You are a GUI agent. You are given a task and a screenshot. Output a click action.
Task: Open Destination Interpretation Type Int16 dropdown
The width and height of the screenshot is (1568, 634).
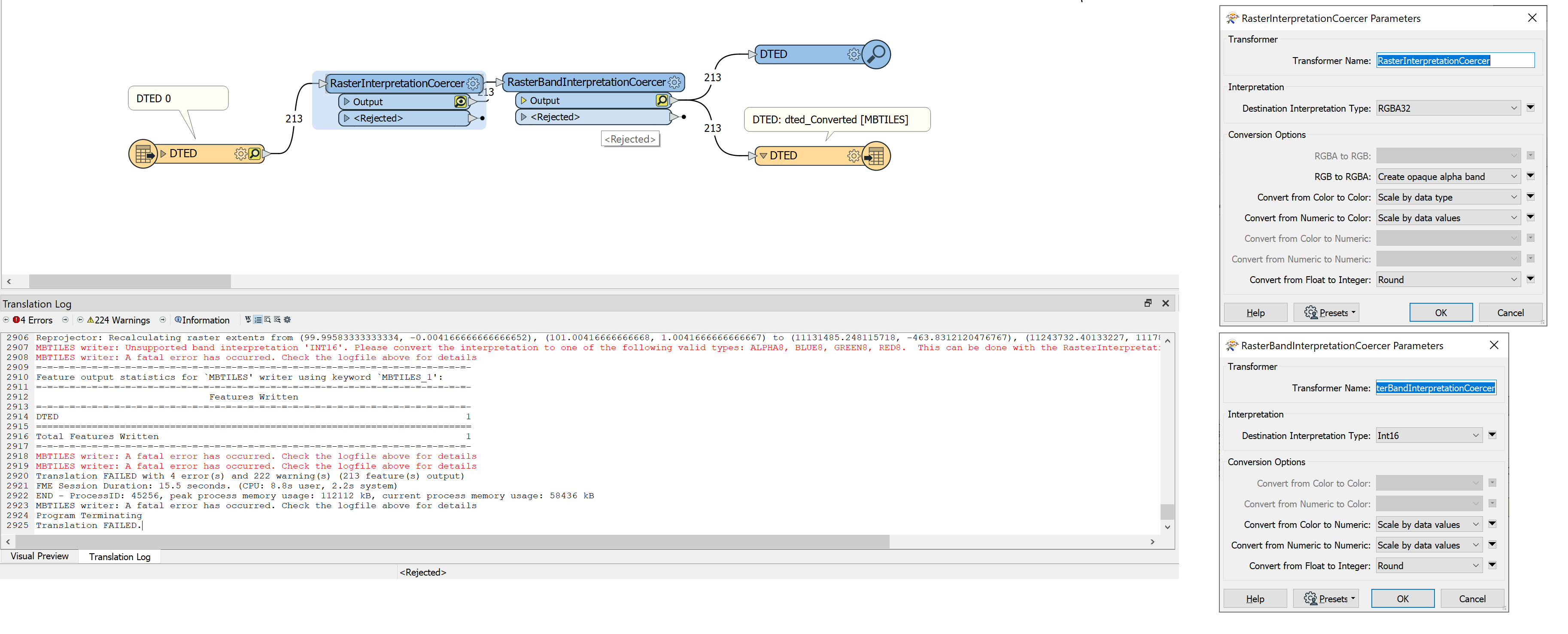pyautogui.click(x=1428, y=436)
